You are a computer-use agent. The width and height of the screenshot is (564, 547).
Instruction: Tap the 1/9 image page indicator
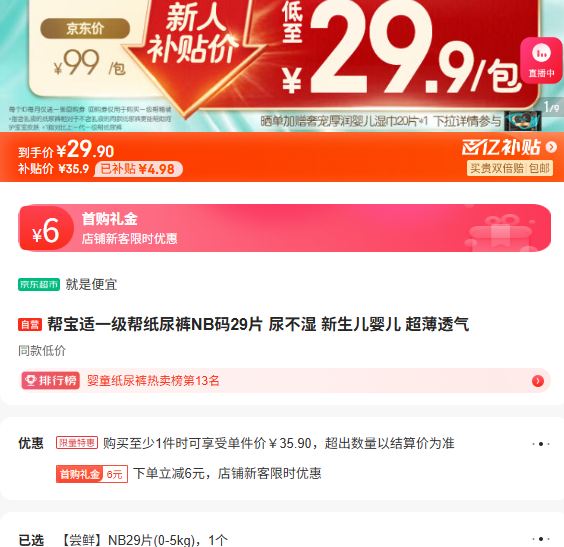click(x=551, y=107)
